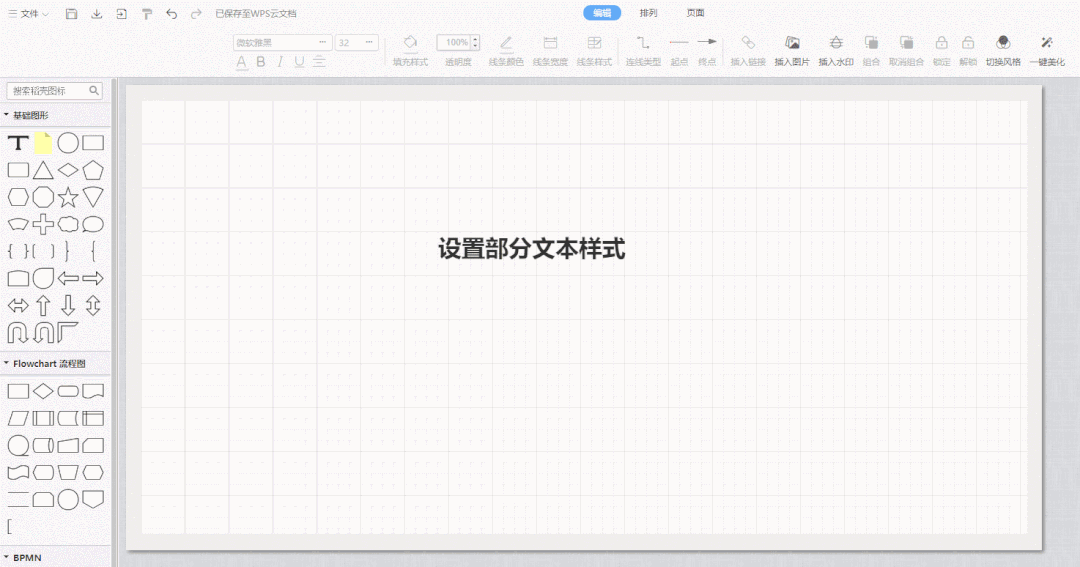Open the 线条颜色 line color tool

[506, 50]
